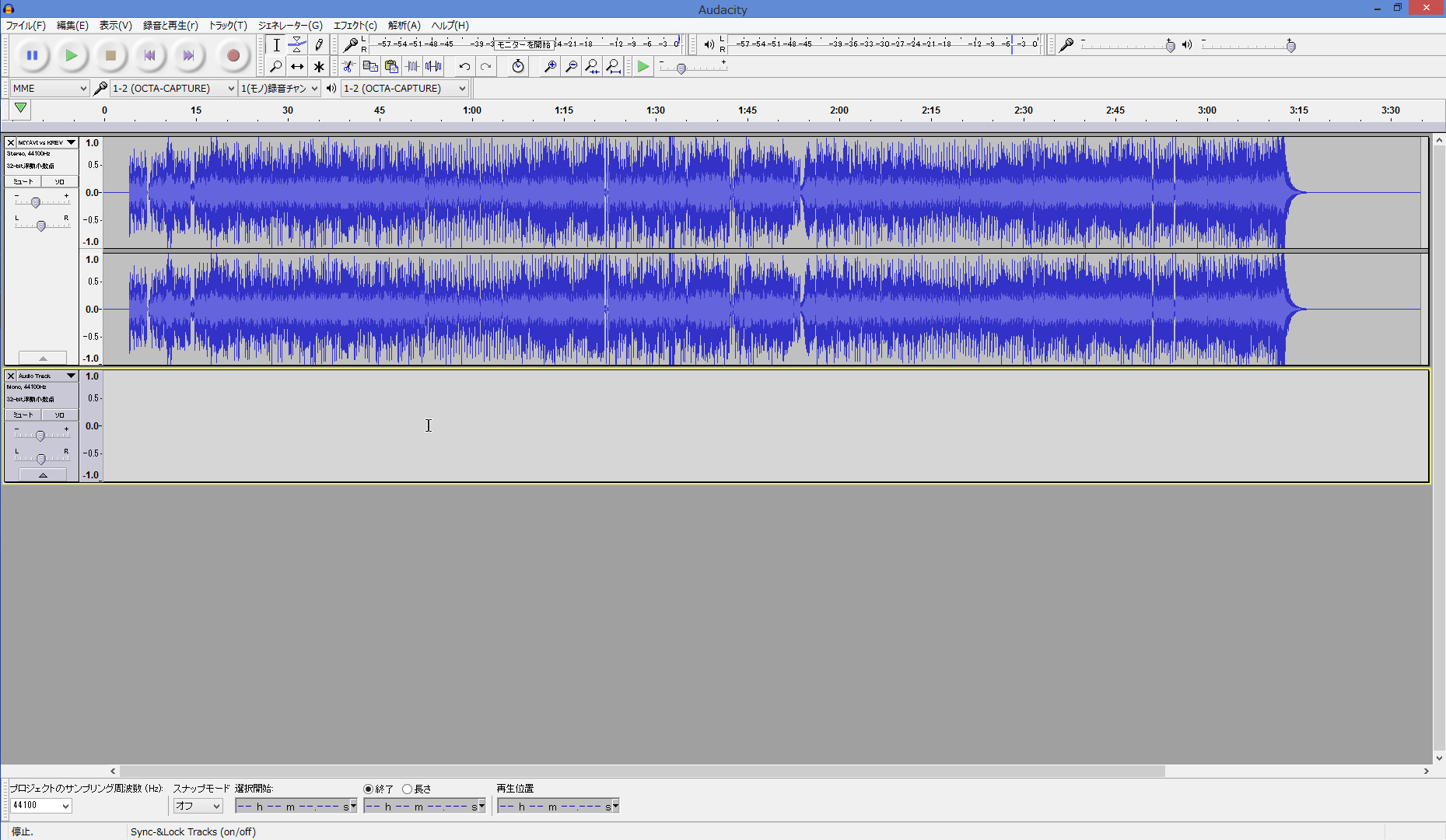Click the recording meter microphone icon
This screenshot has width=1446, height=840.
(350, 45)
